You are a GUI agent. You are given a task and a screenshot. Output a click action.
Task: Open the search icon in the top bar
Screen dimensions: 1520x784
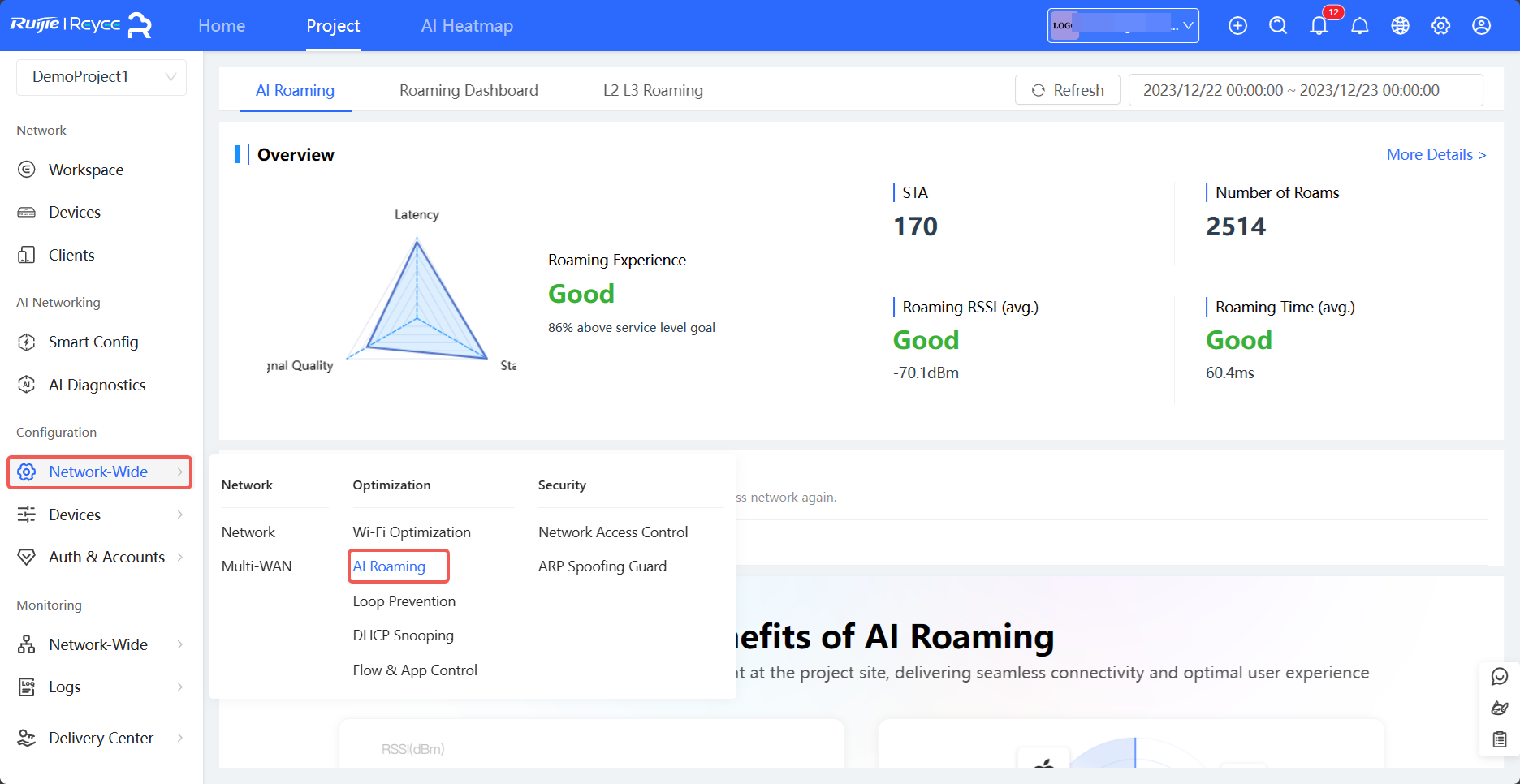point(1277,25)
